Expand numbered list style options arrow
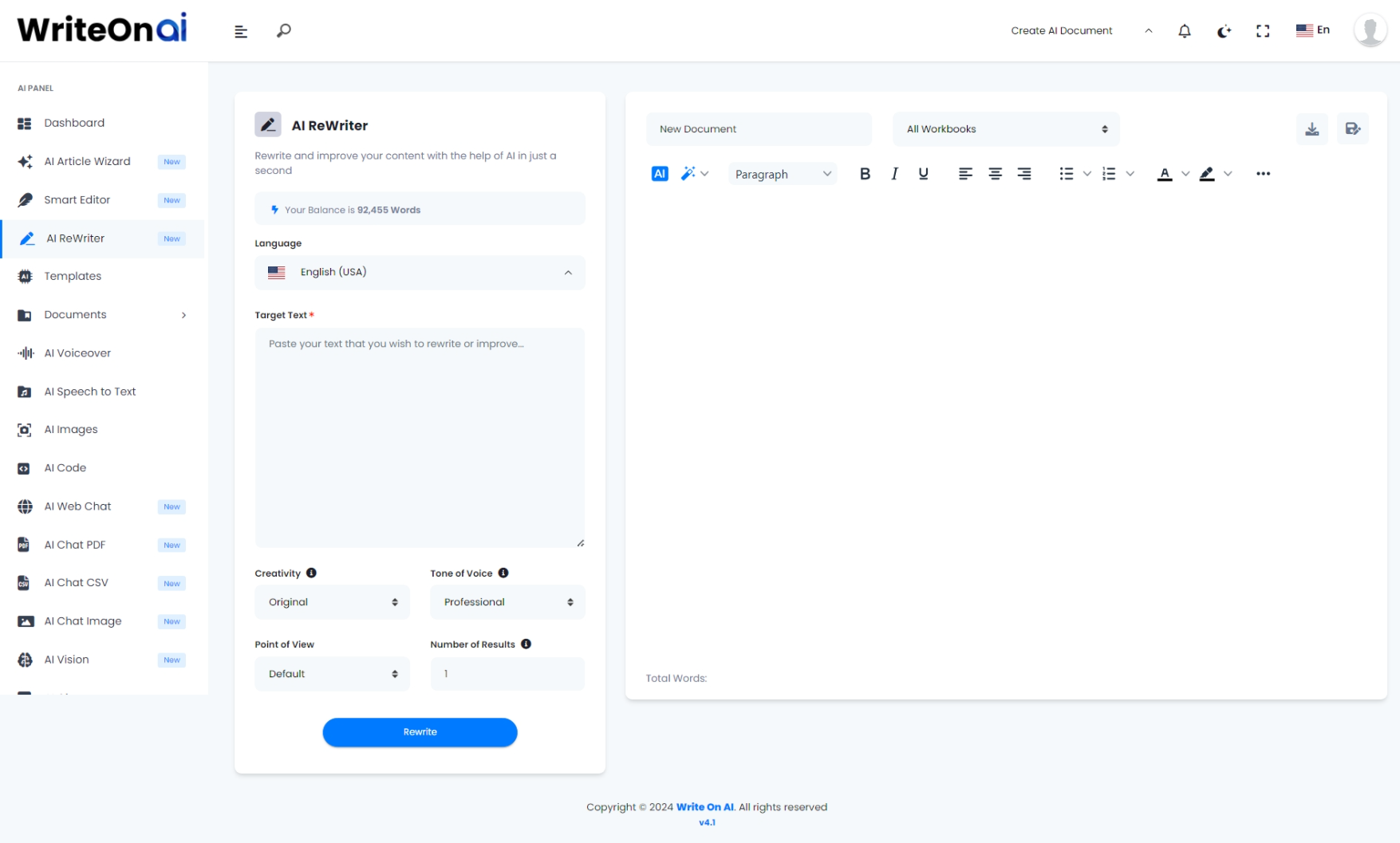Image resolution: width=1400 pixels, height=843 pixels. click(x=1130, y=174)
